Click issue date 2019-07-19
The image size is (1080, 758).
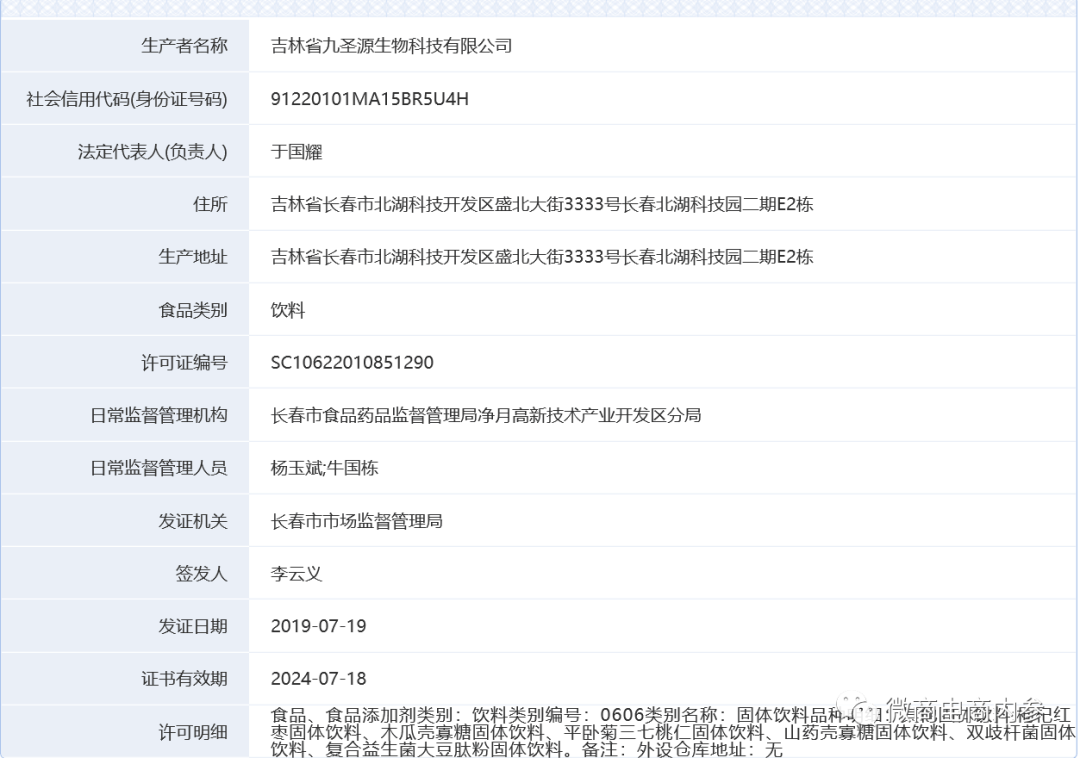click(x=318, y=627)
